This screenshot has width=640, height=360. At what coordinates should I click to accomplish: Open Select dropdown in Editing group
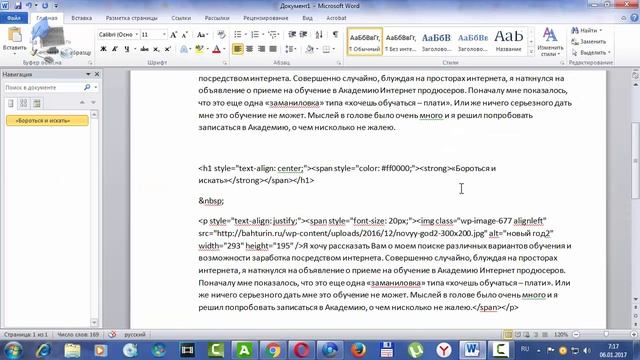click(x=591, y=53)
